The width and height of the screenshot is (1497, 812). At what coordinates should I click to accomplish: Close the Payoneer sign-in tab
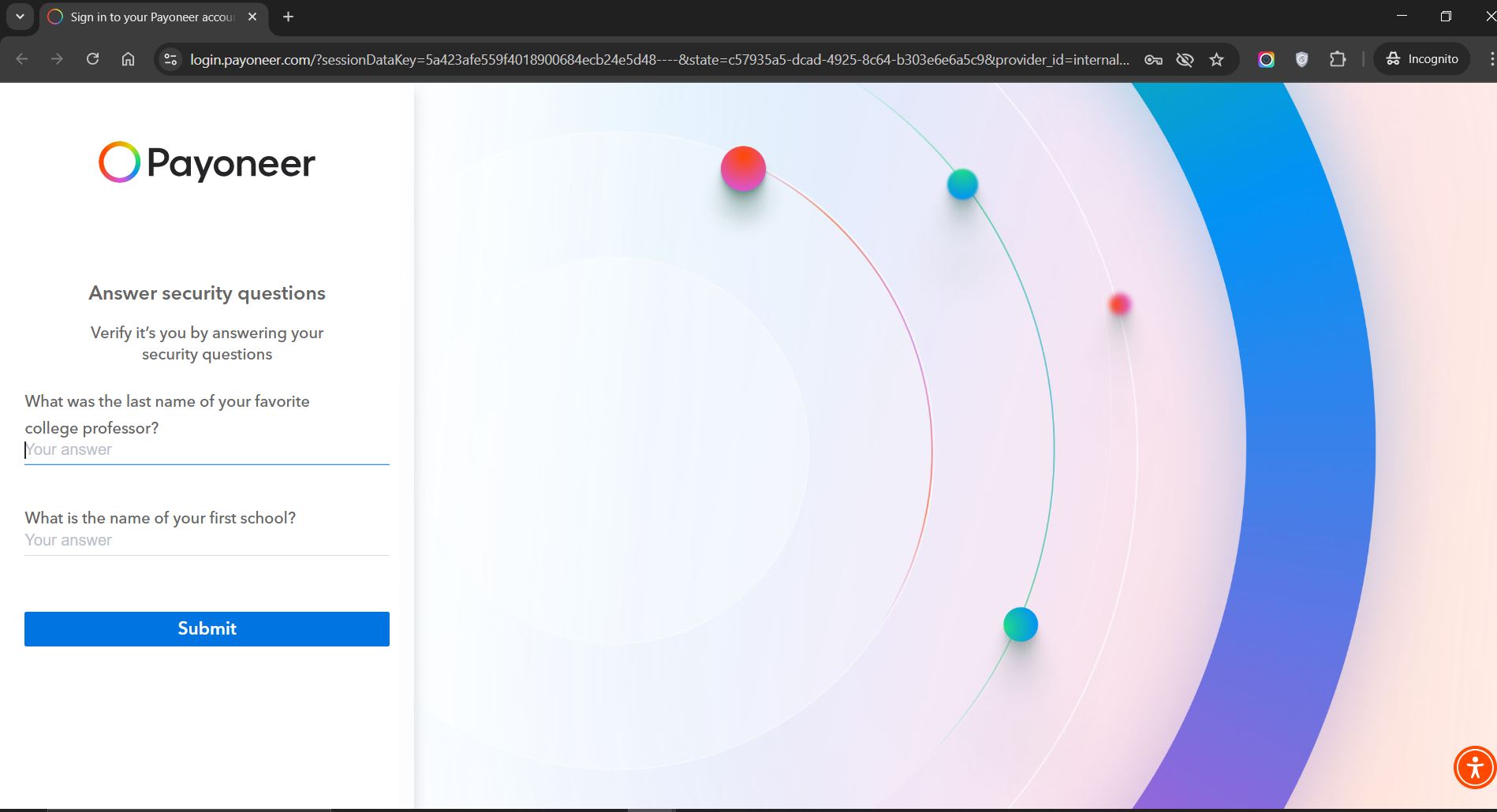point(252,17)
